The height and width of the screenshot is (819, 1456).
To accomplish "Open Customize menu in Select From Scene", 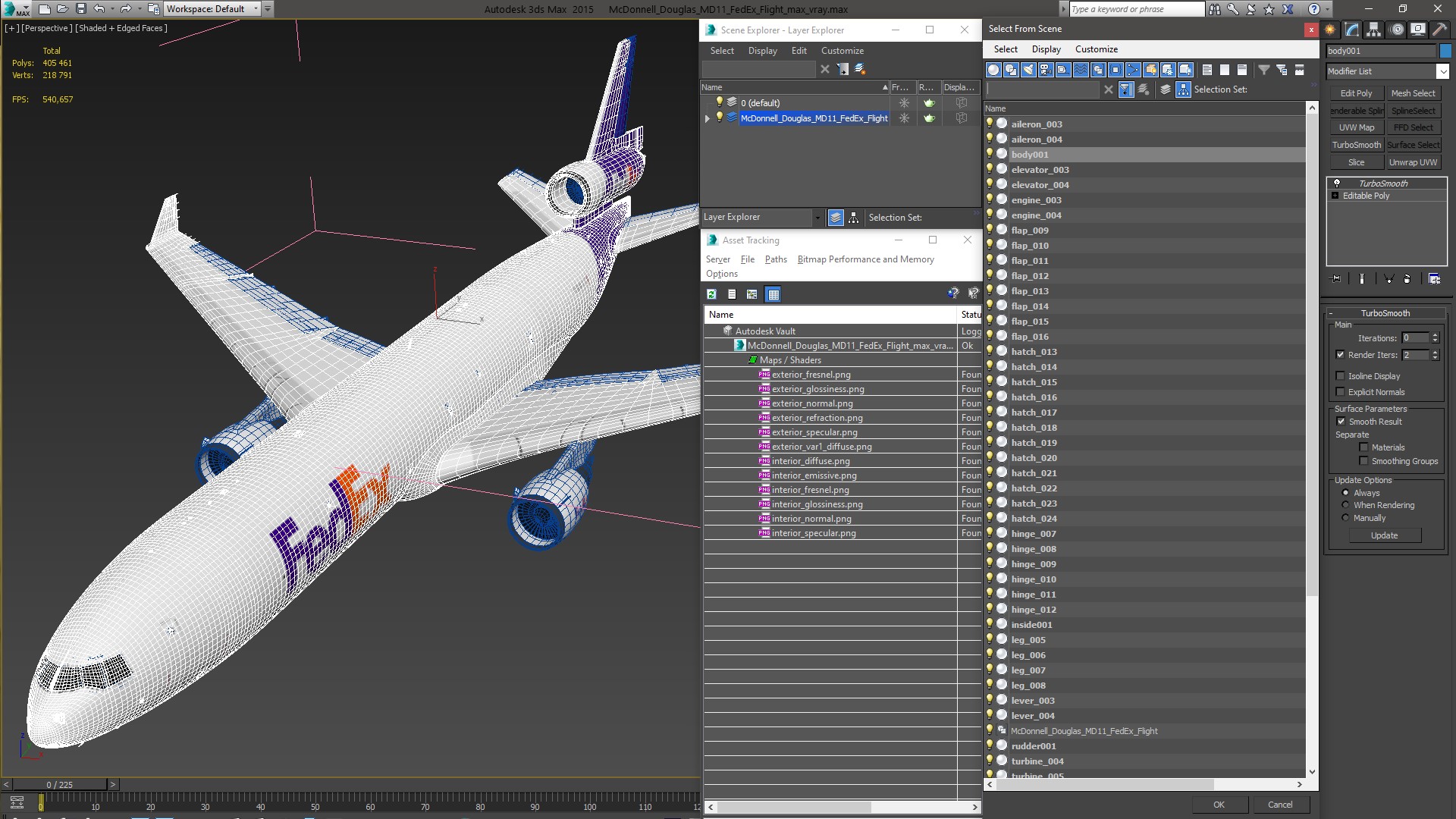I will pyautogui.click(x=1096, y=49).
